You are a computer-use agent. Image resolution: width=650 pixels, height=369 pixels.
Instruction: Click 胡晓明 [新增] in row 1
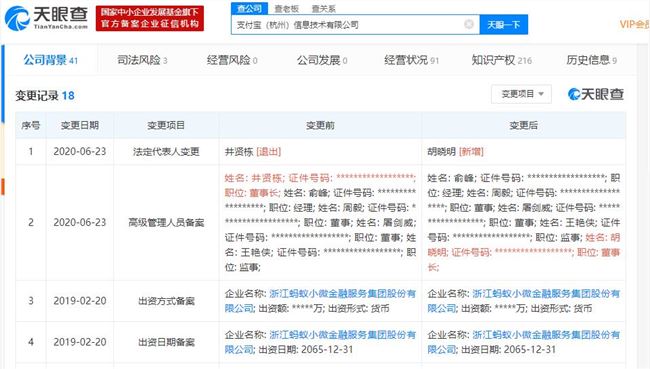coord(456,152)
